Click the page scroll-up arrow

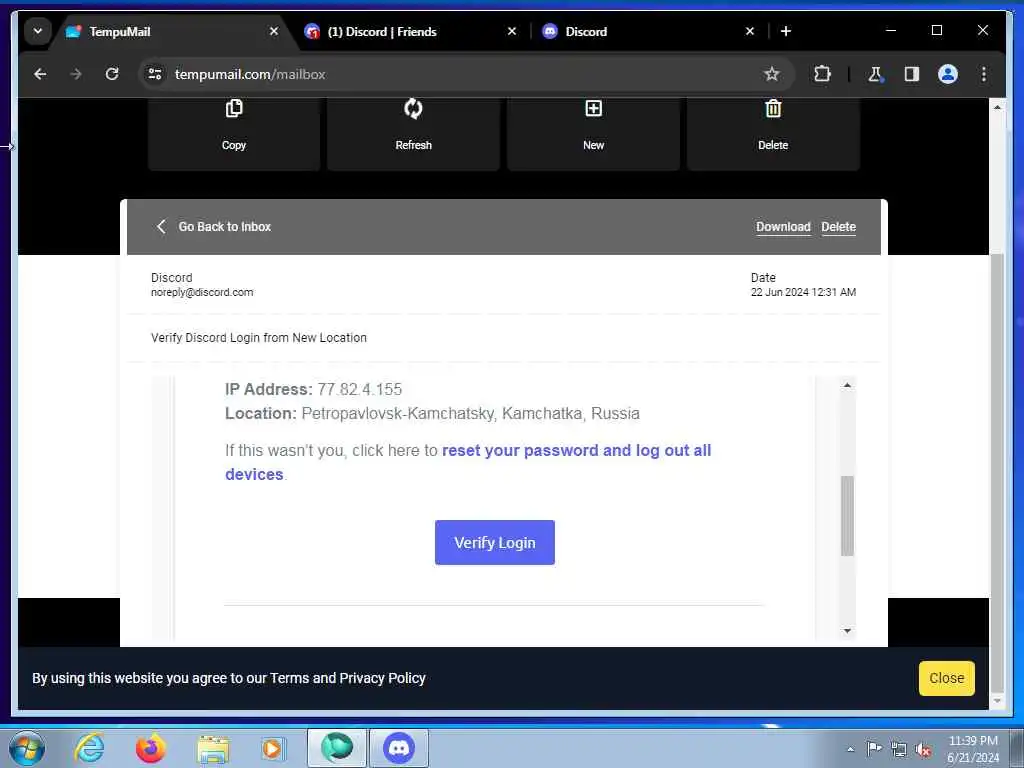[997, 107]
